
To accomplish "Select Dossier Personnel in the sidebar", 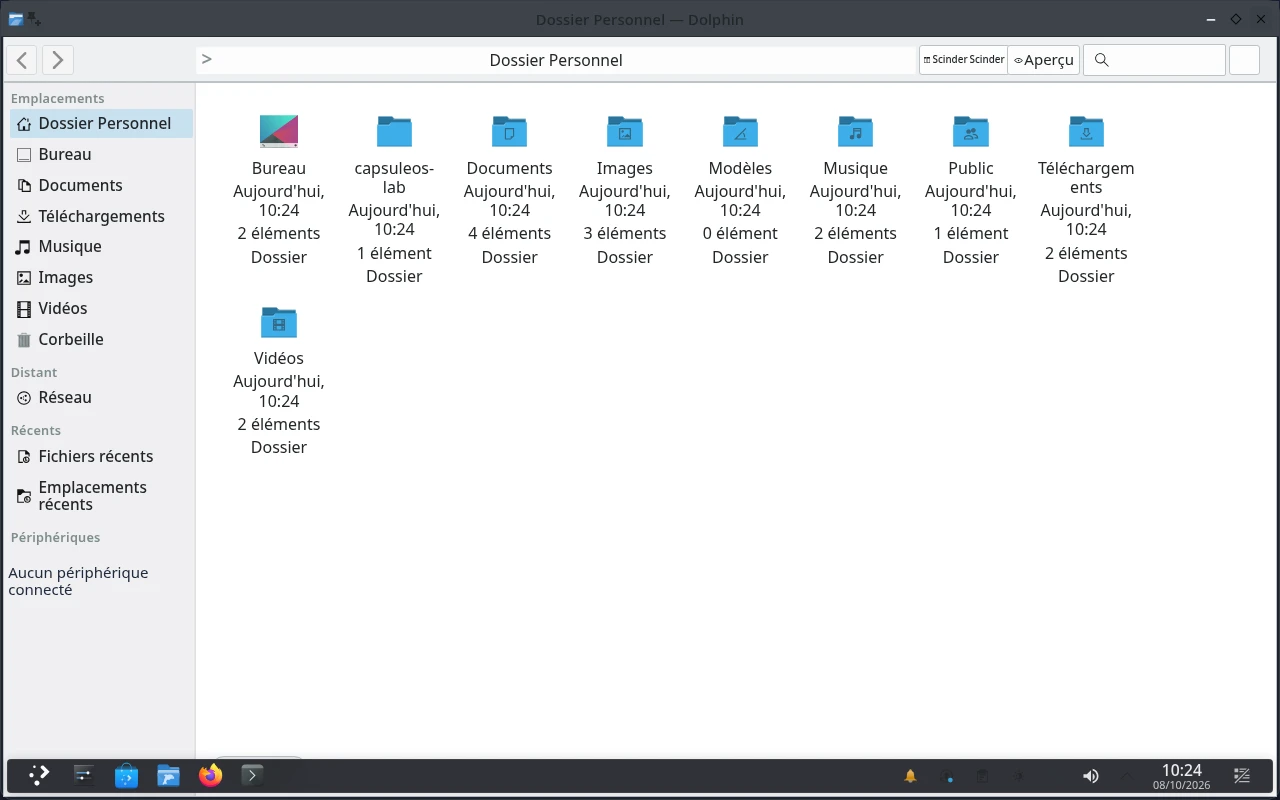I will point(101,123).
